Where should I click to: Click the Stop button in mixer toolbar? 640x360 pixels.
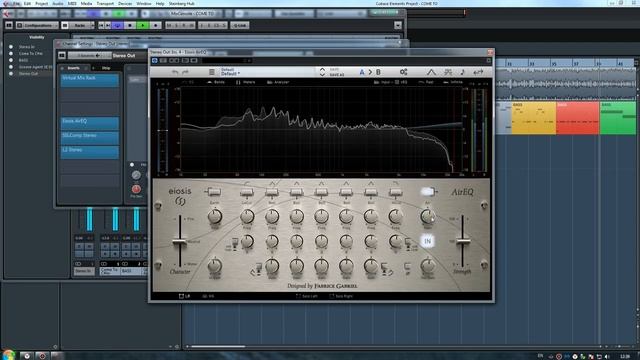[130, 25]
